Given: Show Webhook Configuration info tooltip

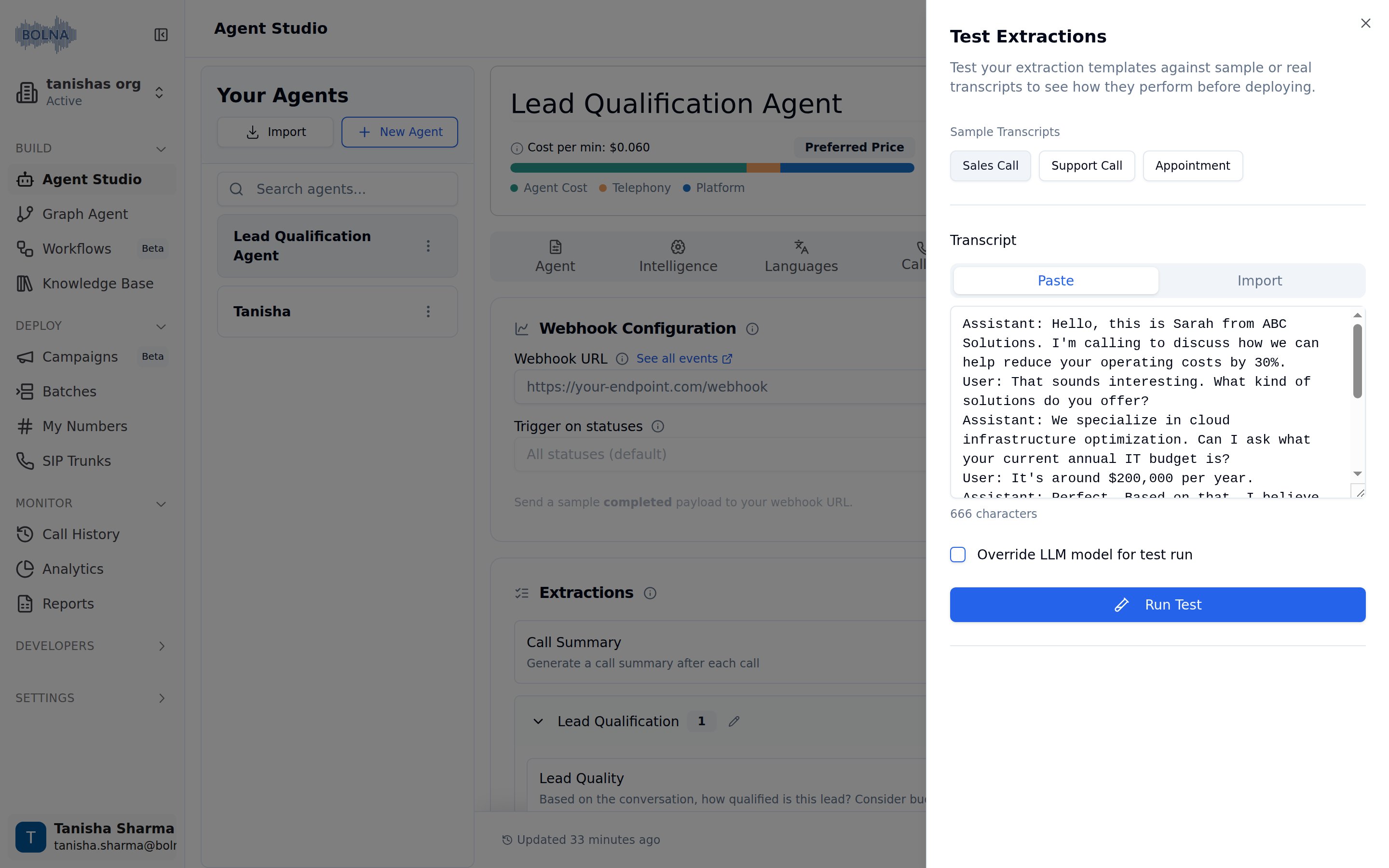Looking at the screenshot, I should coord(752,329).
